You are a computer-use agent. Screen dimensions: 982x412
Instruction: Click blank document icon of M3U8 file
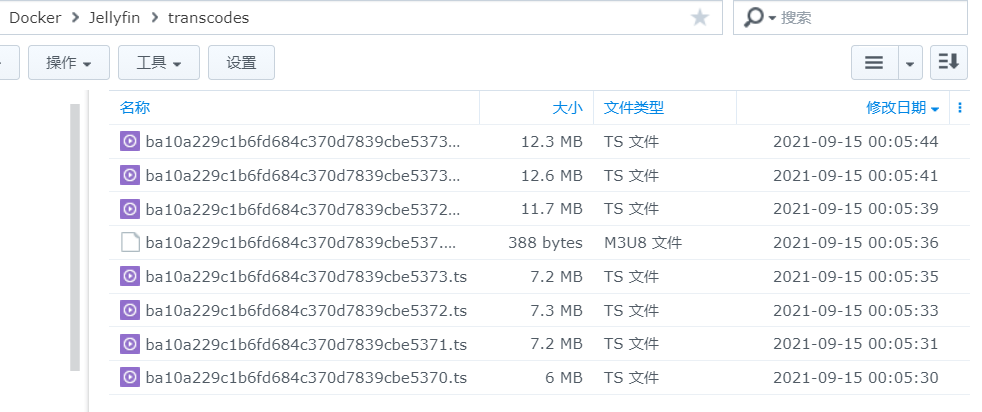coord(130,242)
